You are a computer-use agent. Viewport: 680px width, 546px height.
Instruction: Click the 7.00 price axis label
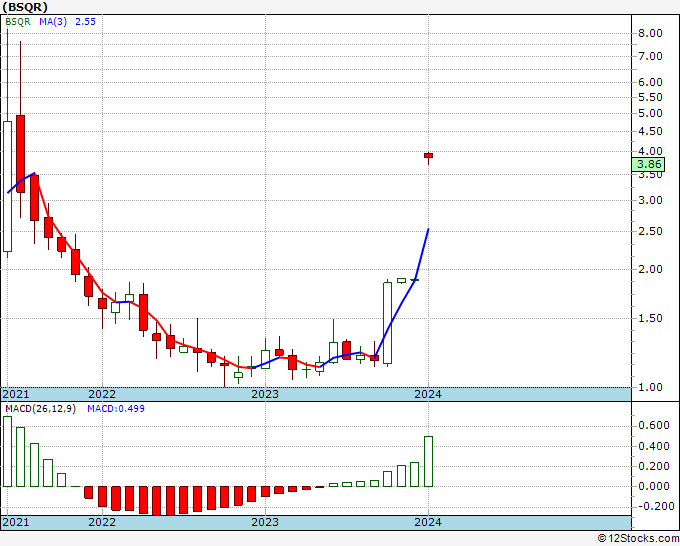click(651, 56)
